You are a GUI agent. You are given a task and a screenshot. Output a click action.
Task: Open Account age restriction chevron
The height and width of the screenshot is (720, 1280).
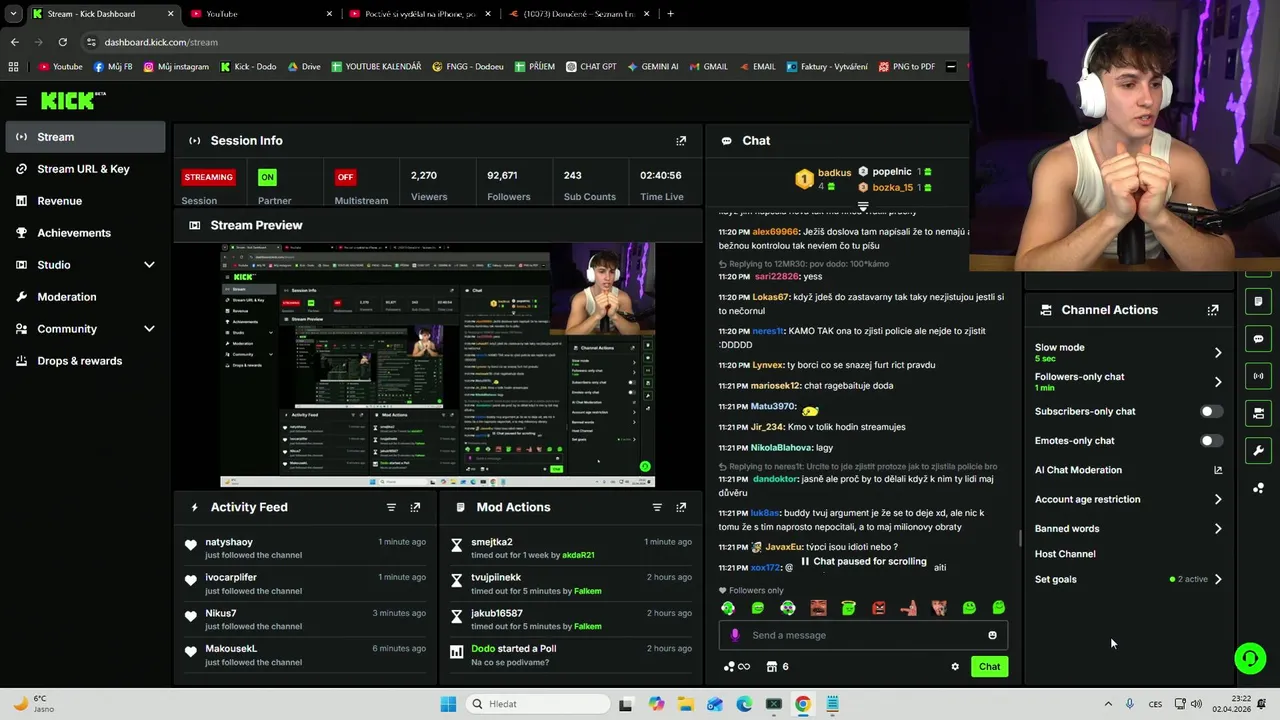pos(1217,499)
